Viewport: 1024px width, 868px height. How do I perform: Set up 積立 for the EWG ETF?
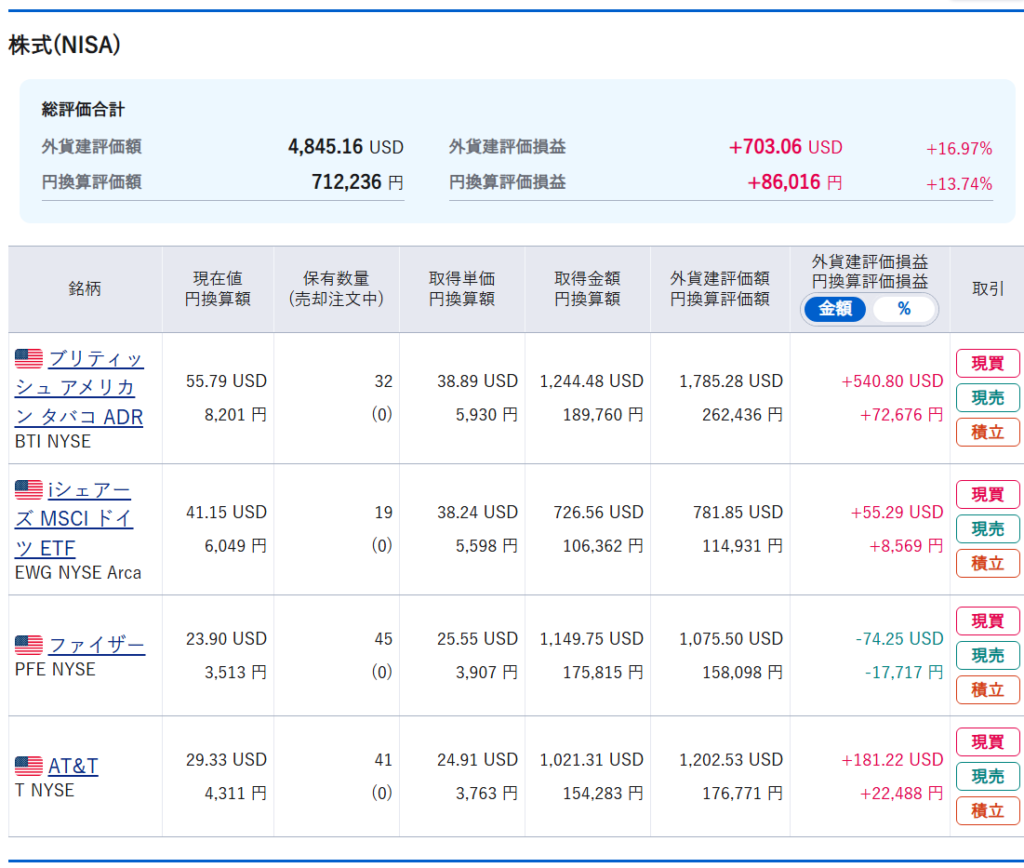[987, 563]
